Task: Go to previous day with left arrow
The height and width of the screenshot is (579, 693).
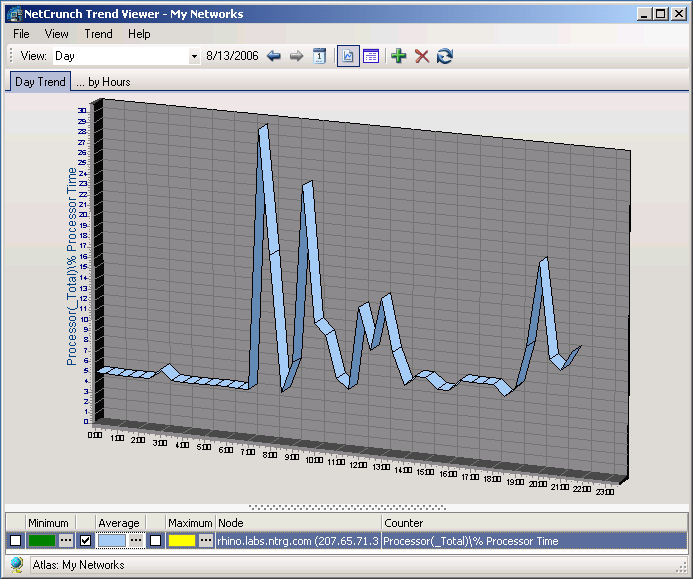Action: 274,56
